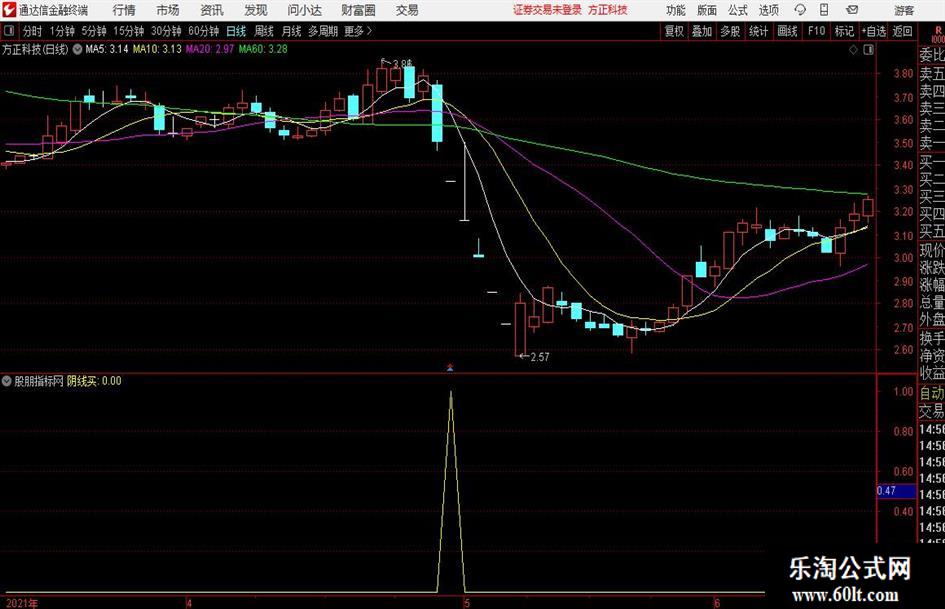Open 多周期 multi-period view
The image size is (945, 609).
322,31
